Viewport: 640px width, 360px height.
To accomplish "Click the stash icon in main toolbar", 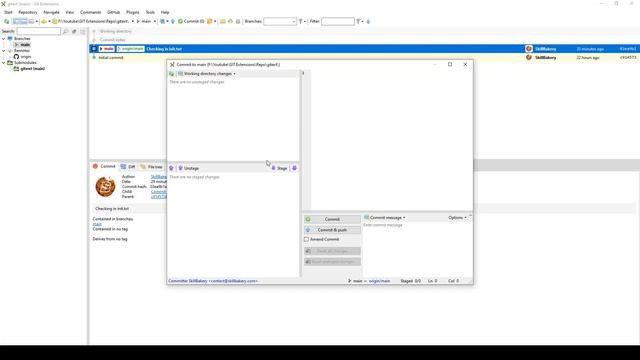I will pyautogui.click(x=209, y=21).
